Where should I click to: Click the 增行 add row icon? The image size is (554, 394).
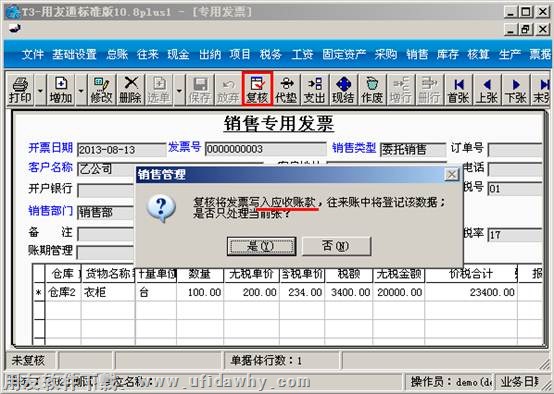point(401,90)
